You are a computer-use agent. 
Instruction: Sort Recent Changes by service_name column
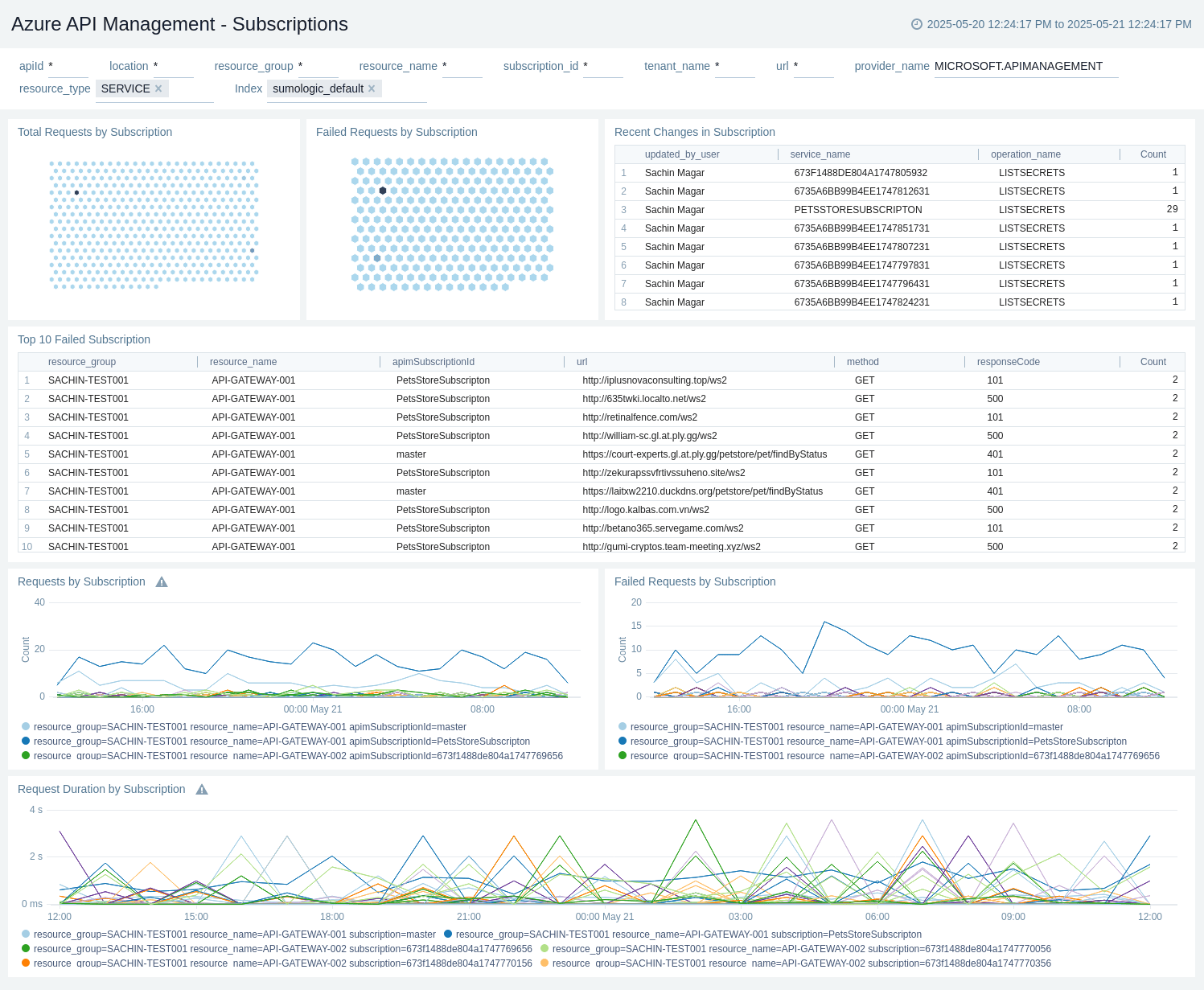[820, 154]
